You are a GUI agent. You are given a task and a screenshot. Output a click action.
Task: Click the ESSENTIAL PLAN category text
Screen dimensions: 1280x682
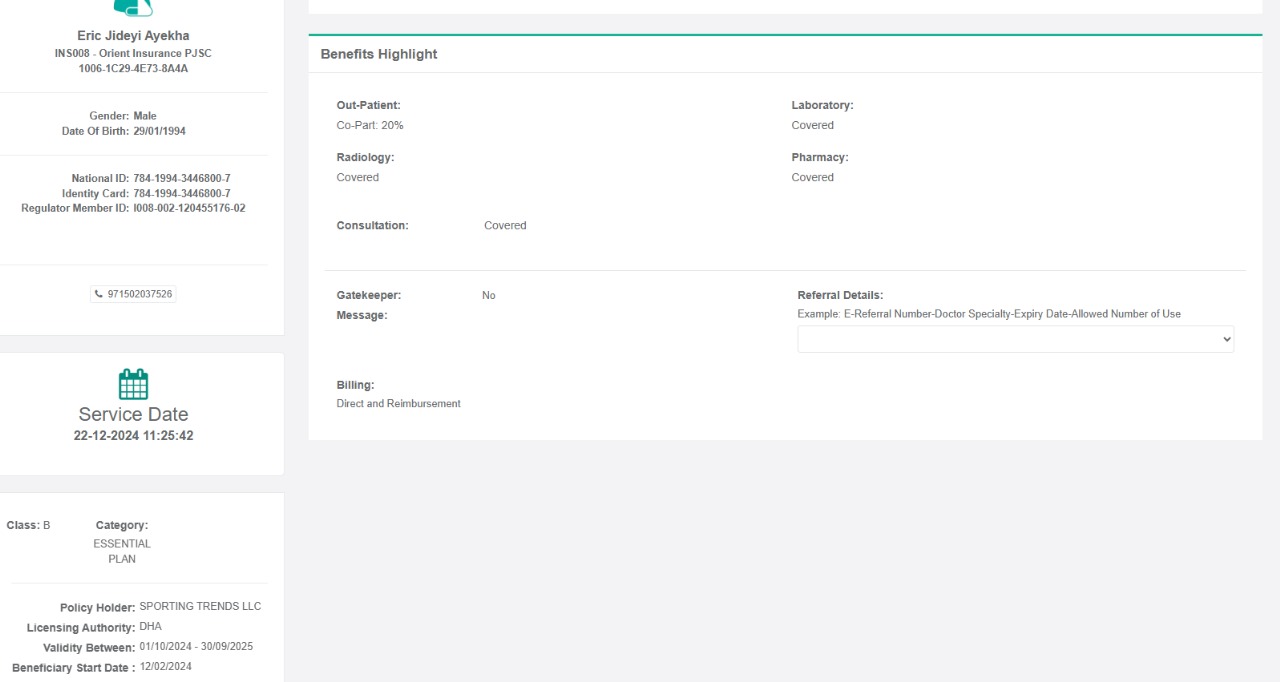[x=122, y=551]
